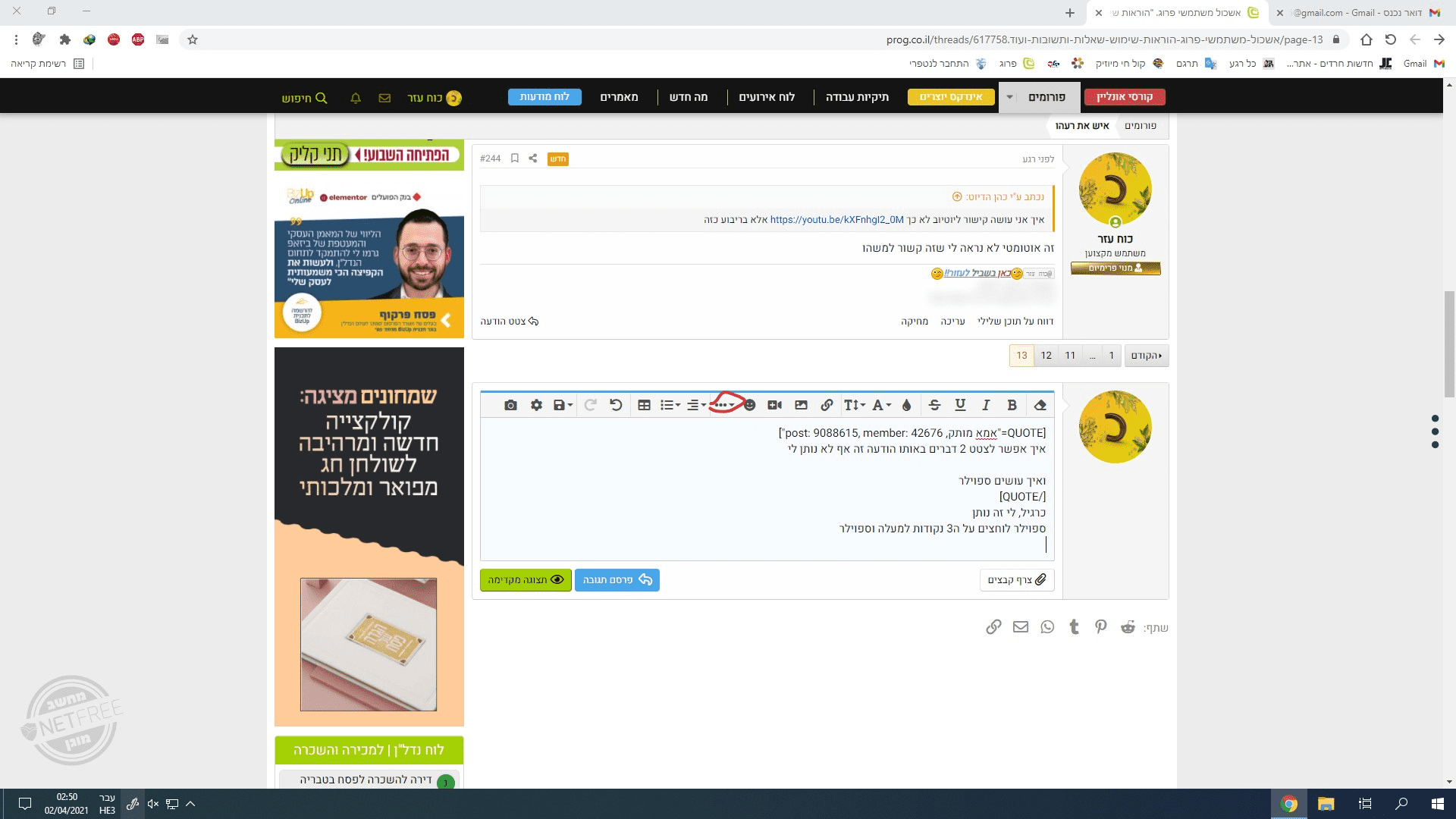Insert a link using chain icon

pyautogui.click(x=827, y=405)
